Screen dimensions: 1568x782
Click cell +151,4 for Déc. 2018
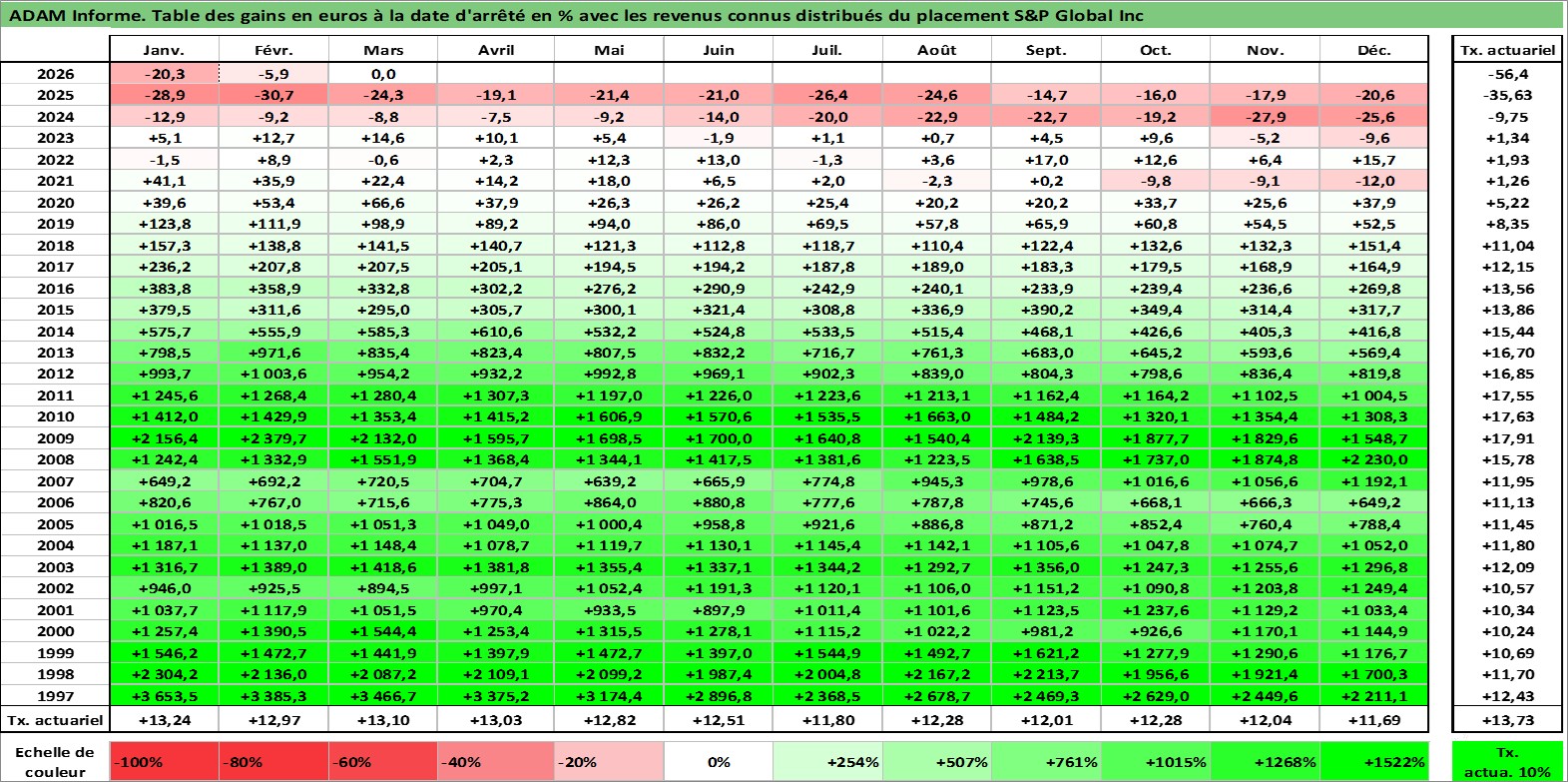coord(1373,246)
